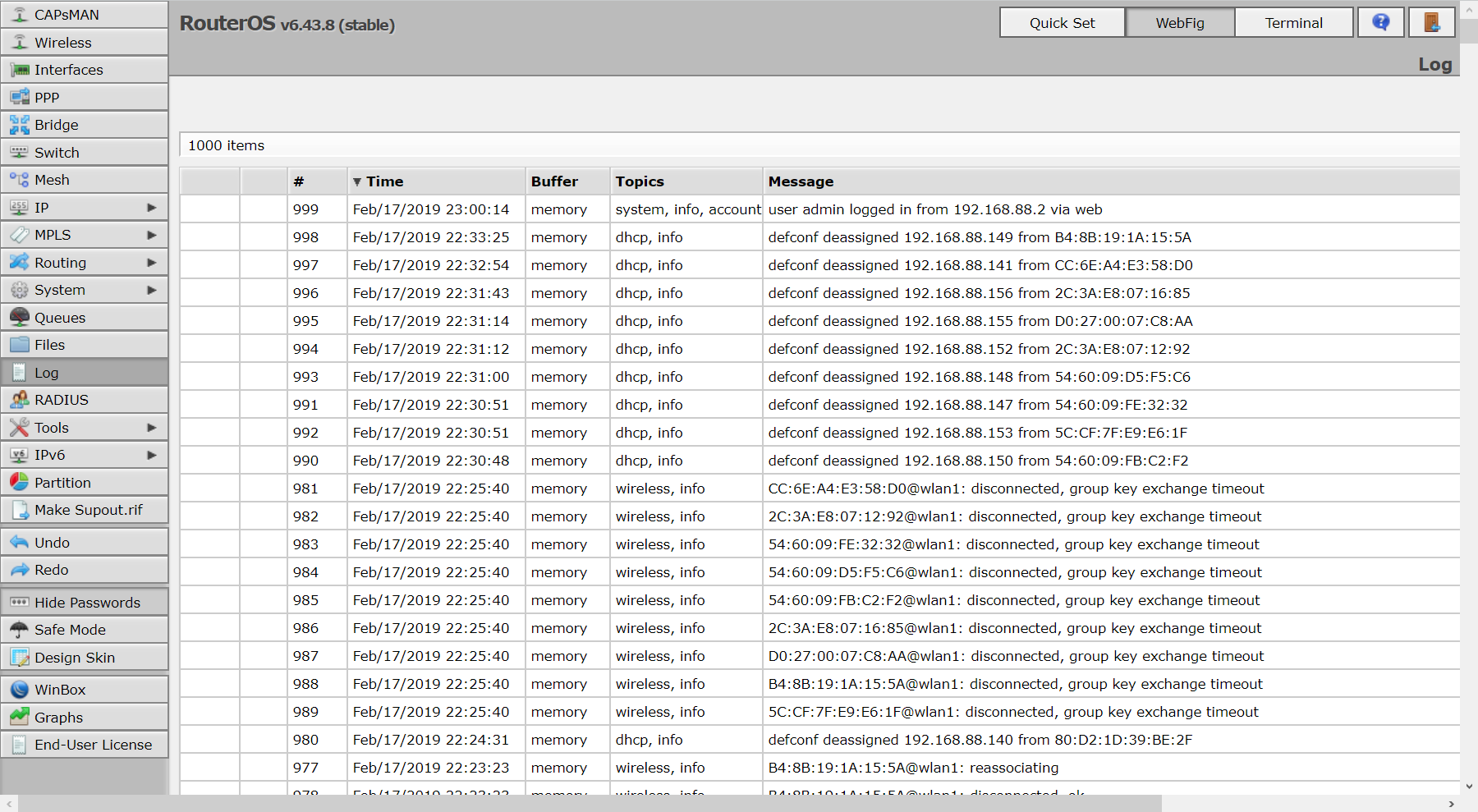Click the WinBox icon
This screenshot has height=812, width=1478.
20,690
